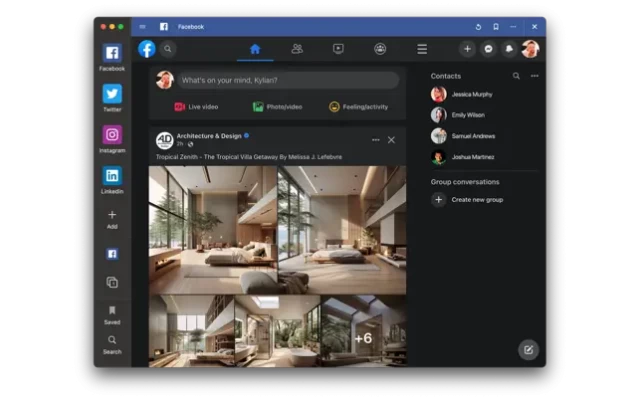
Task: Open the notifications bell
Action: (509, 49)
